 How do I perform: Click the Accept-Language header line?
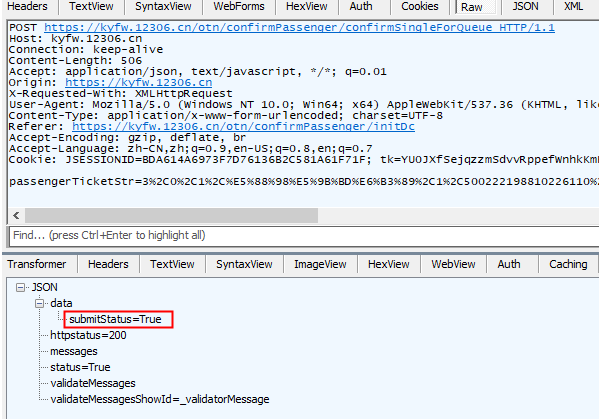click(190, 149)
